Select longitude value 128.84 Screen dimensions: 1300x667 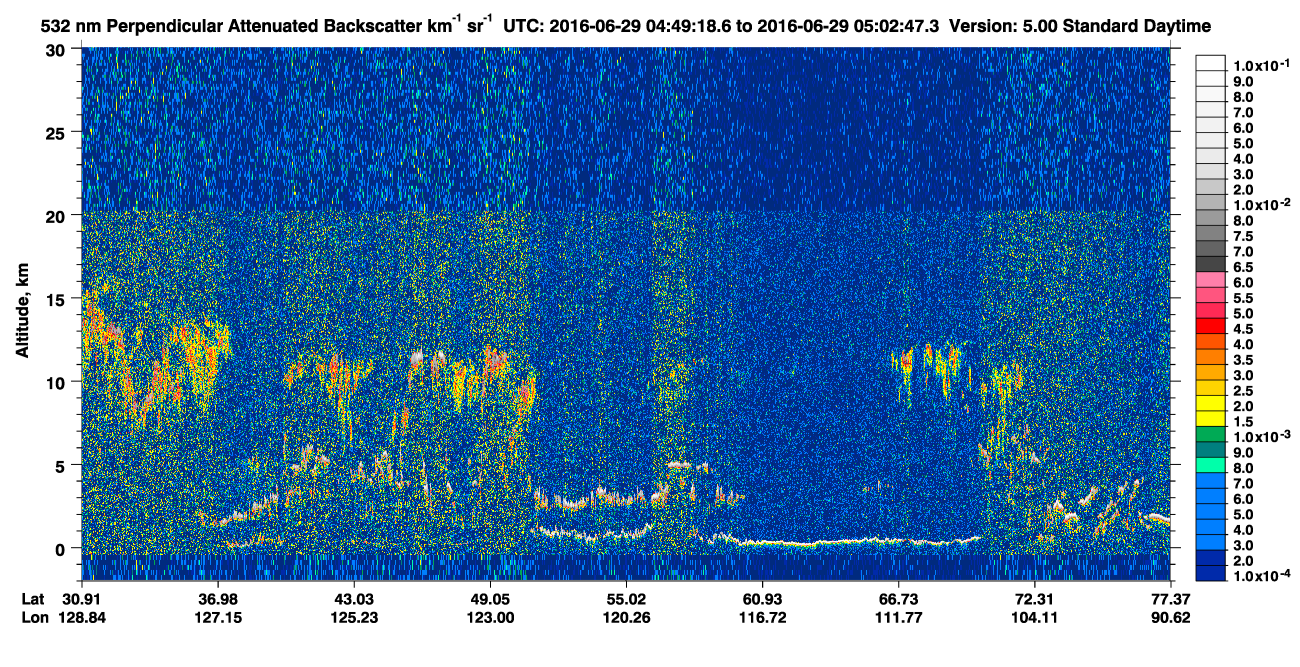82,618
